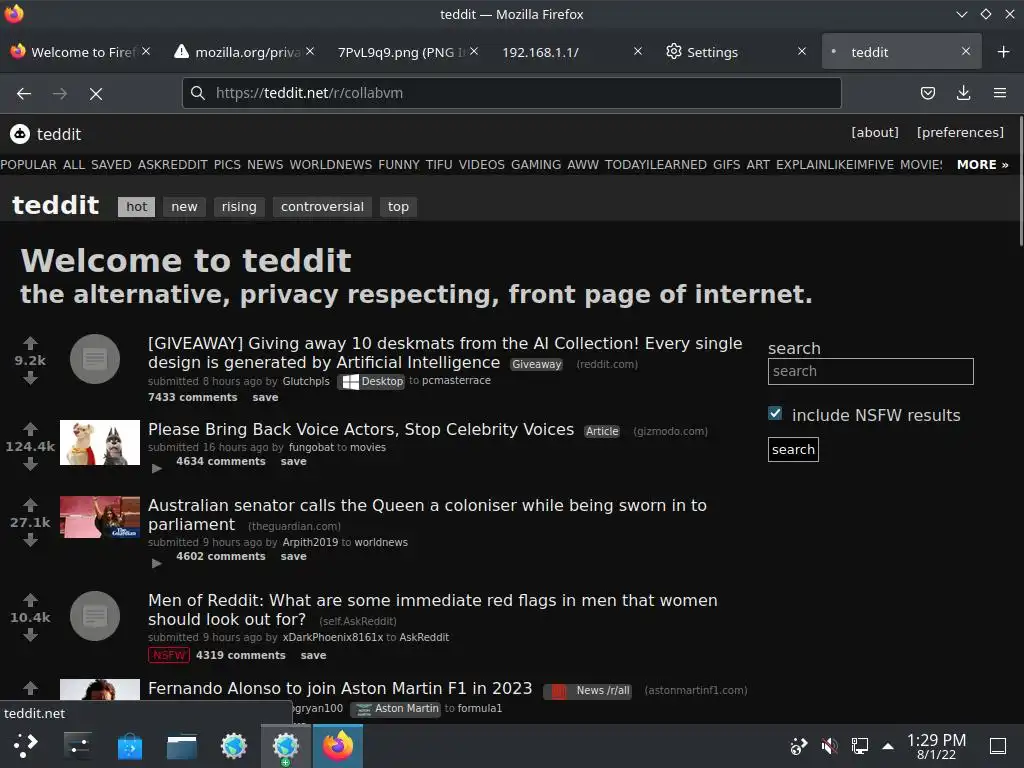Image resolution: width=1024 pixels, height=768 pixels.
Task: Sort posts by hot
Action: (136, 206)
